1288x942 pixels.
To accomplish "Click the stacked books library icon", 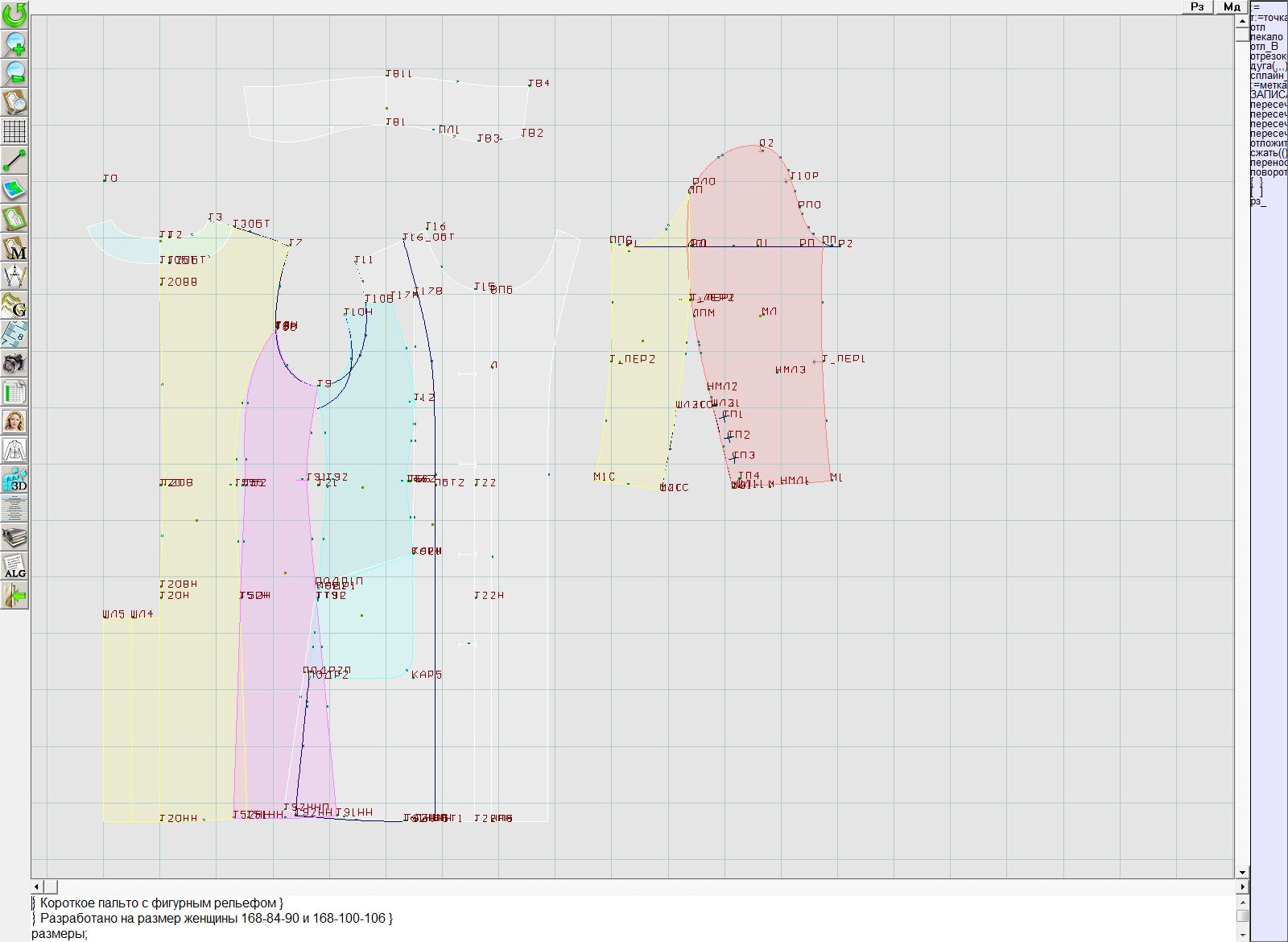I will pyautogui.click(x=14, y=537).
